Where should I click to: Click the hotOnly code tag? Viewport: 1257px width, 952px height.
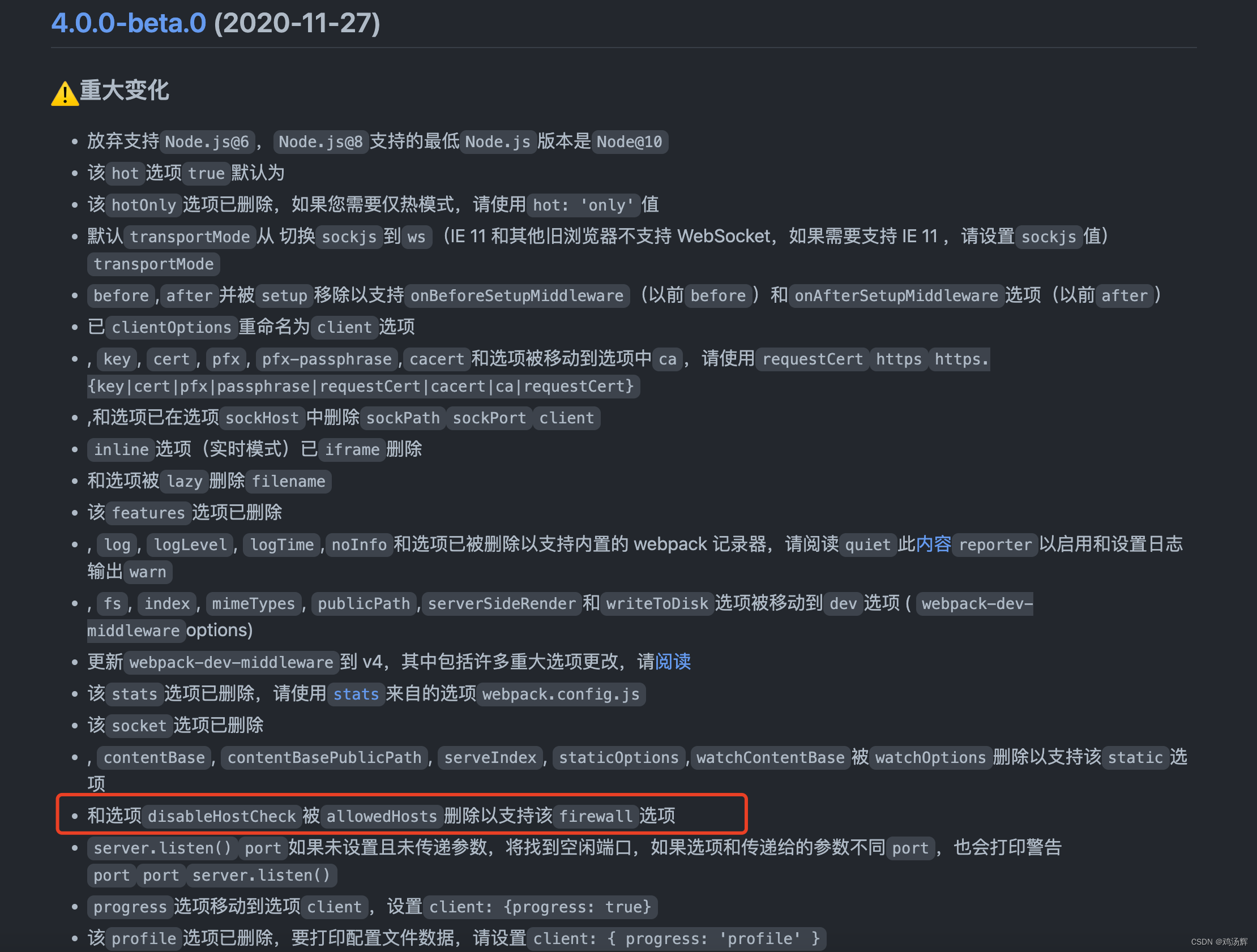tap(144, 205)
